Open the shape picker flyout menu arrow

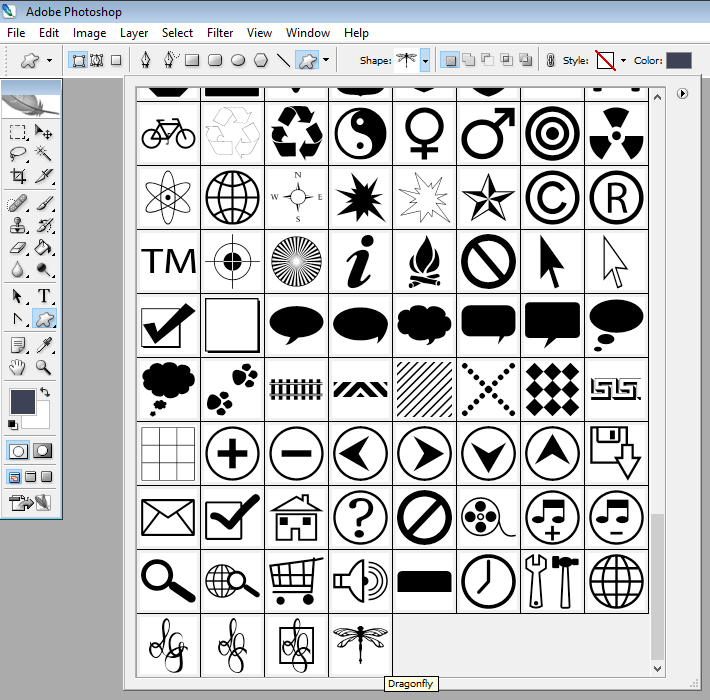tap(682, 94)
